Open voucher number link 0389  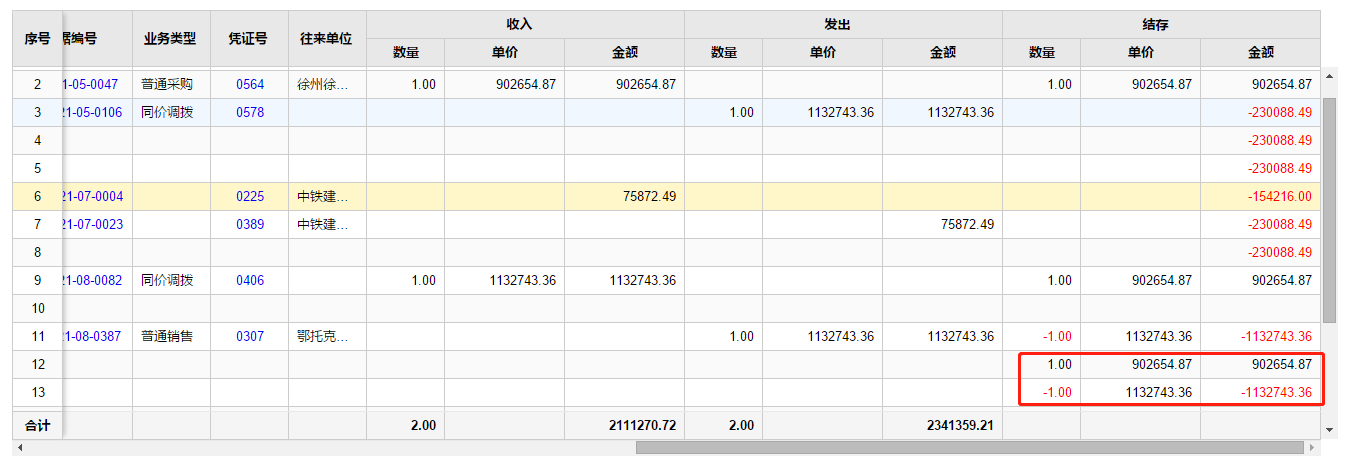point(250,225)
